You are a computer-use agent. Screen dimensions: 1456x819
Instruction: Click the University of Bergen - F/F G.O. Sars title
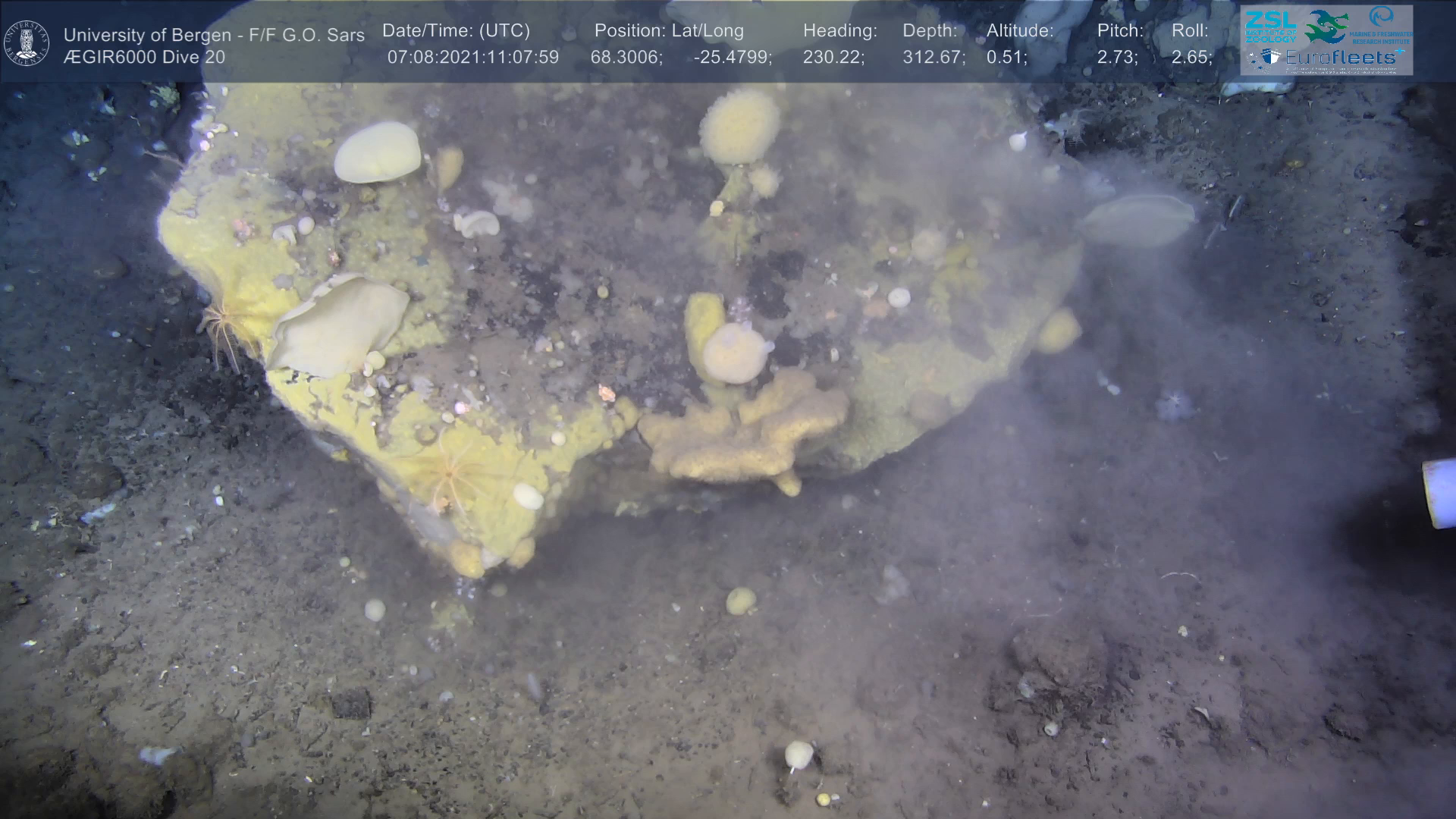click(x=214, y=35)
